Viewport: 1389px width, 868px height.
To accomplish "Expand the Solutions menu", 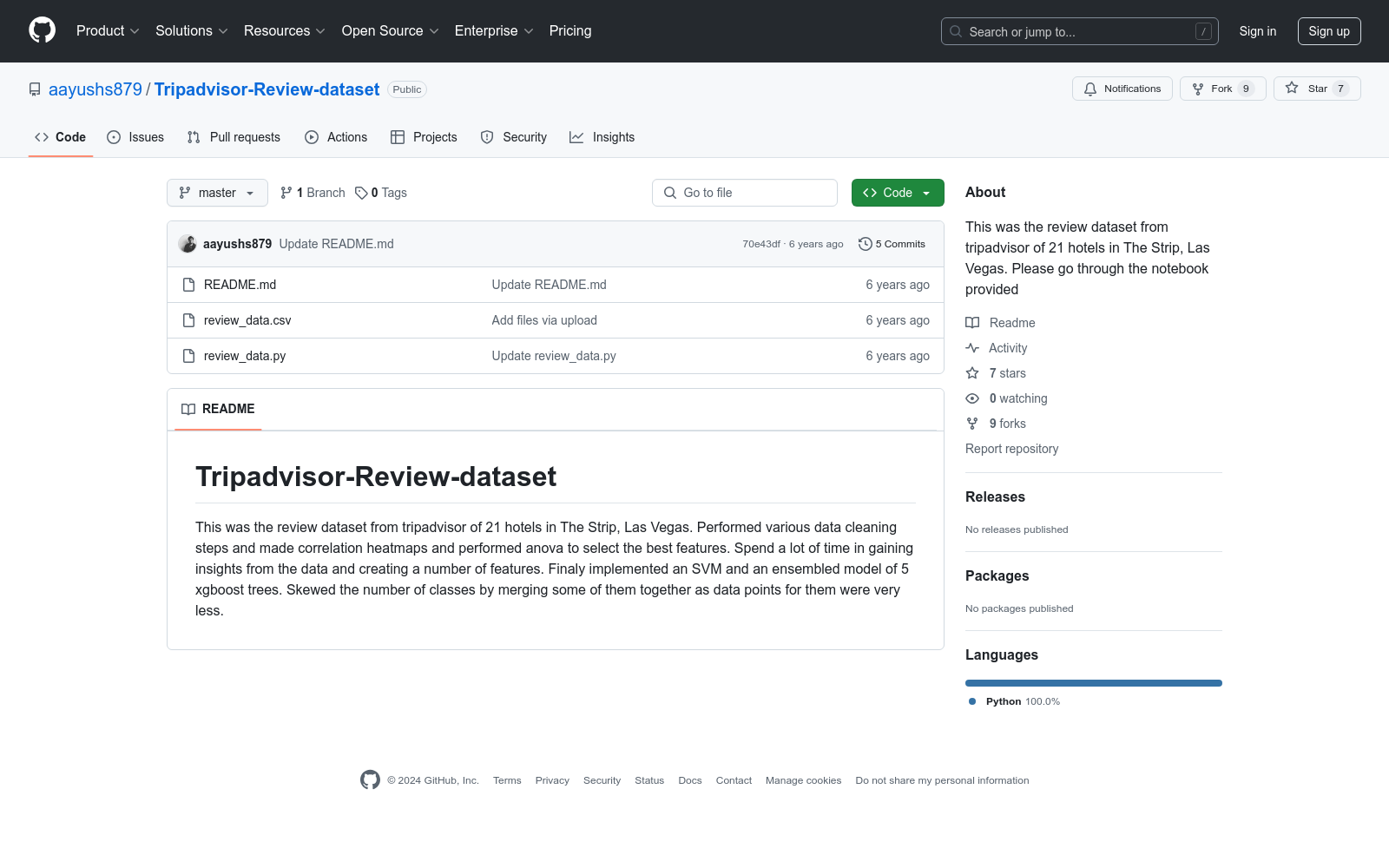I will pos(192,31).
